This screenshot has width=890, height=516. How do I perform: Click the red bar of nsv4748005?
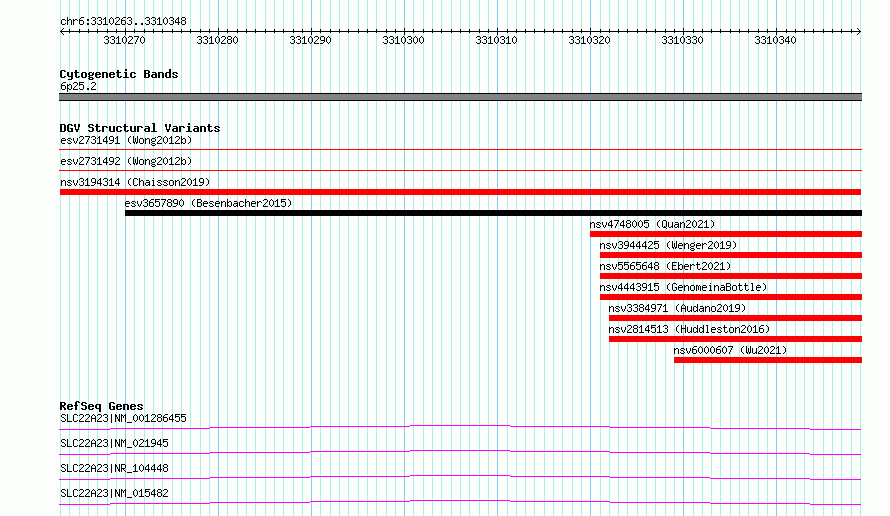[x=726, y=234]
